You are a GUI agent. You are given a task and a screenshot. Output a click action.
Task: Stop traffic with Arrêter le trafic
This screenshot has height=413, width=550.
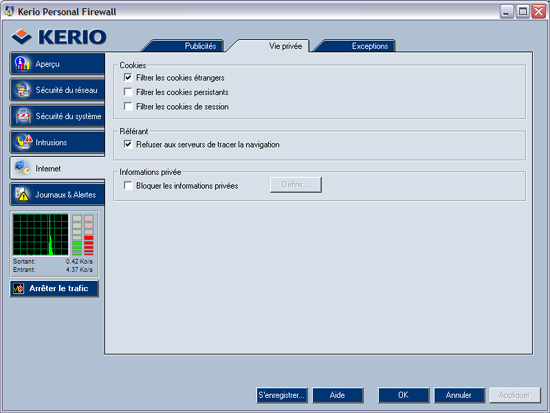54,289
